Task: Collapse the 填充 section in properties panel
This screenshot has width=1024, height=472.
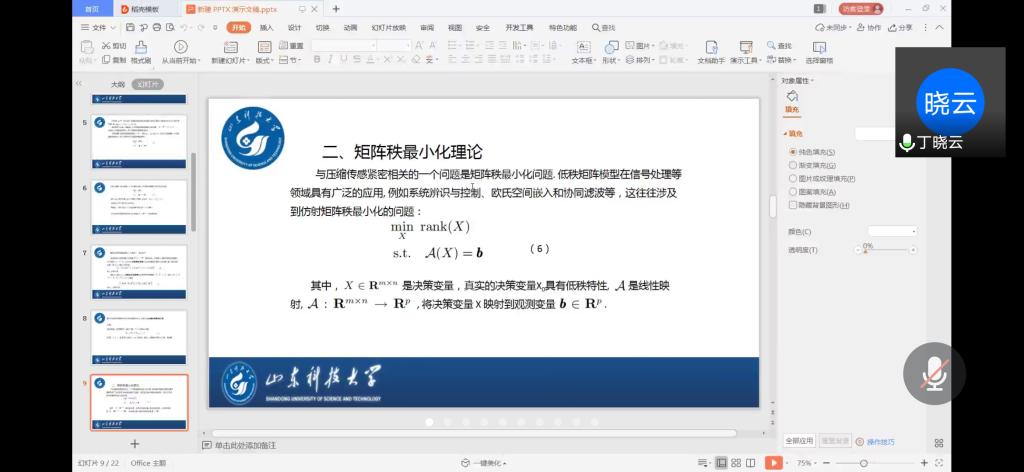Action: (x=785, y=133)
